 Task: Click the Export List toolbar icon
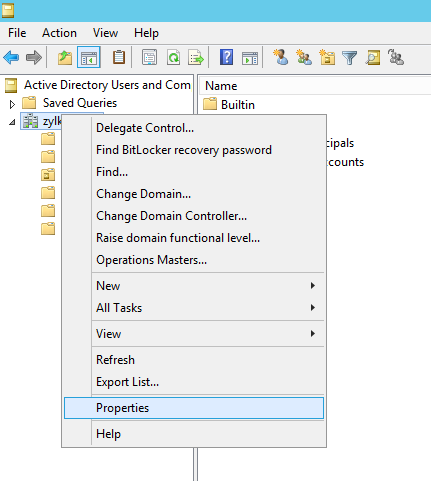[196, 58]
